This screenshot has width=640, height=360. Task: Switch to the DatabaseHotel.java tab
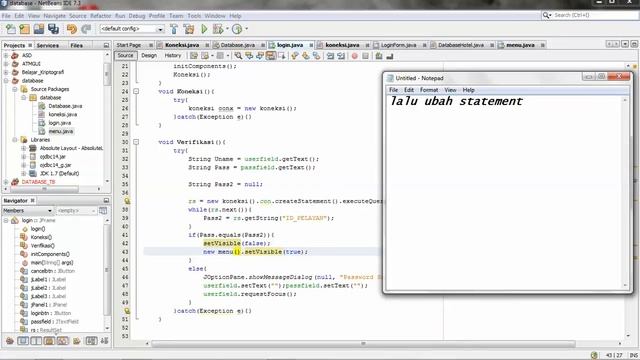tap(460, 45)
